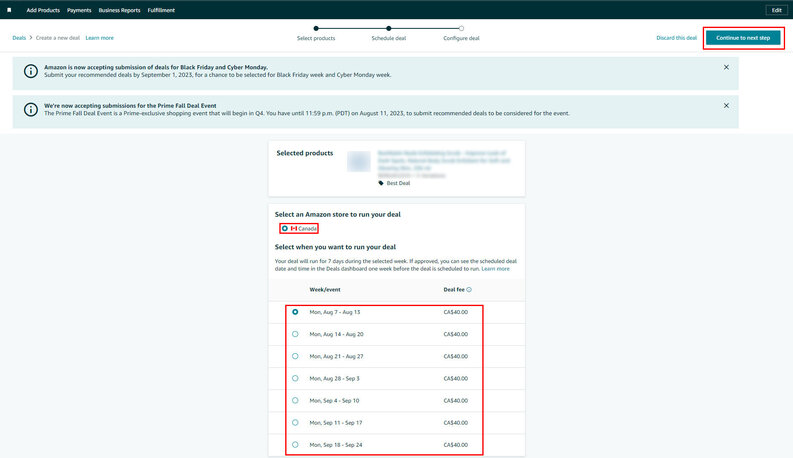Dismiss the Black Friday deals notification

click(726, 67)
